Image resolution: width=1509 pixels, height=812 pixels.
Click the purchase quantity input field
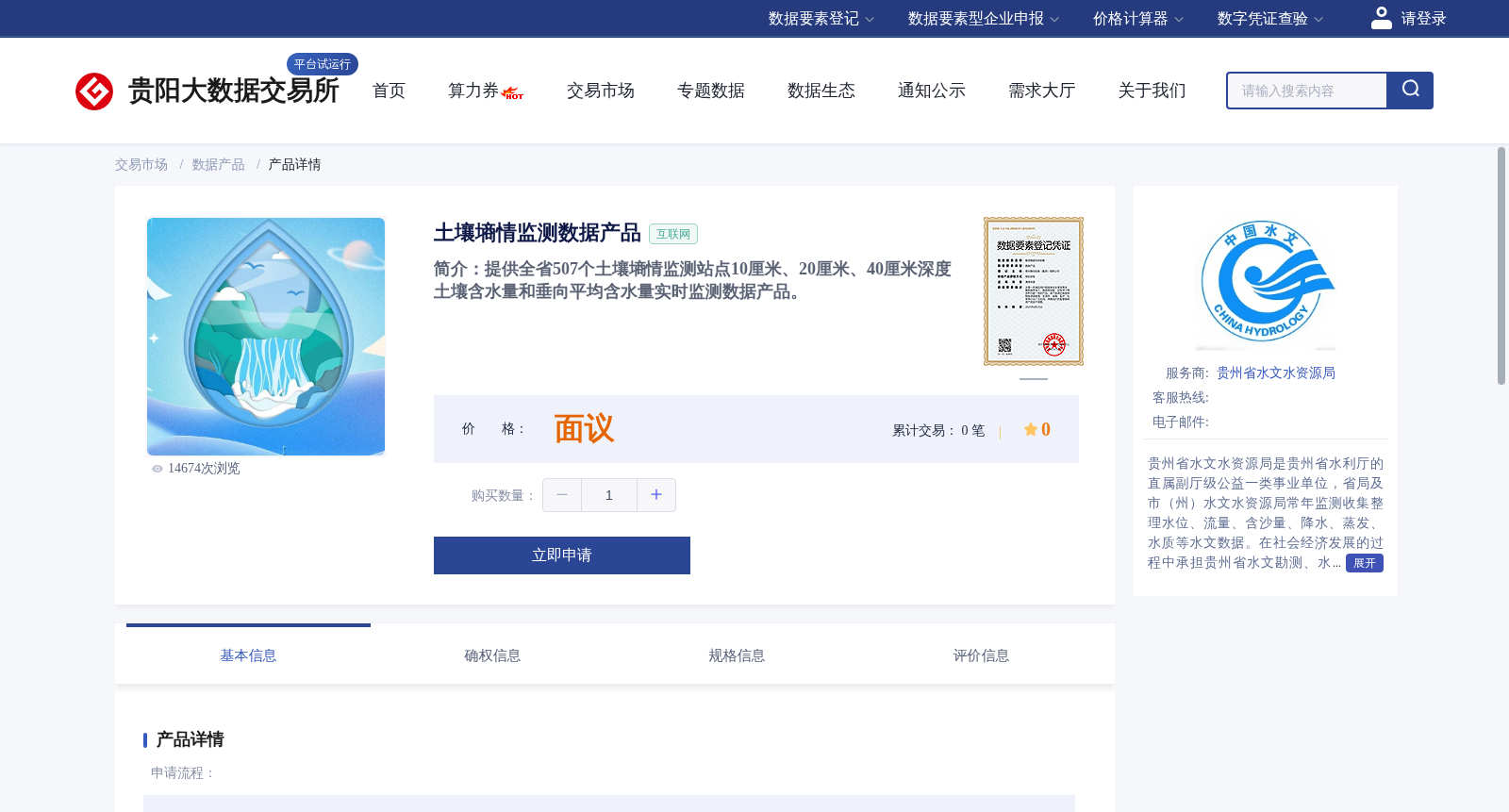tap(609, 495)
